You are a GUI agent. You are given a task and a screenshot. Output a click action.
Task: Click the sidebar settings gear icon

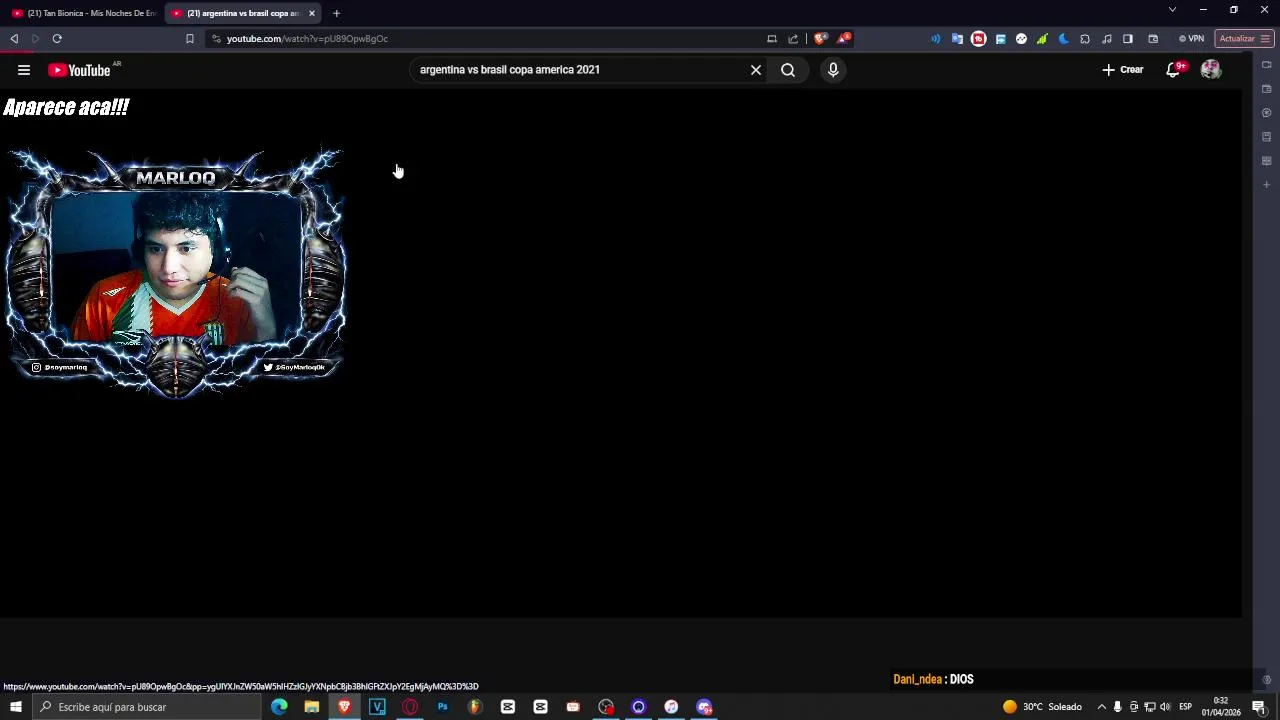pos(1267,680)
